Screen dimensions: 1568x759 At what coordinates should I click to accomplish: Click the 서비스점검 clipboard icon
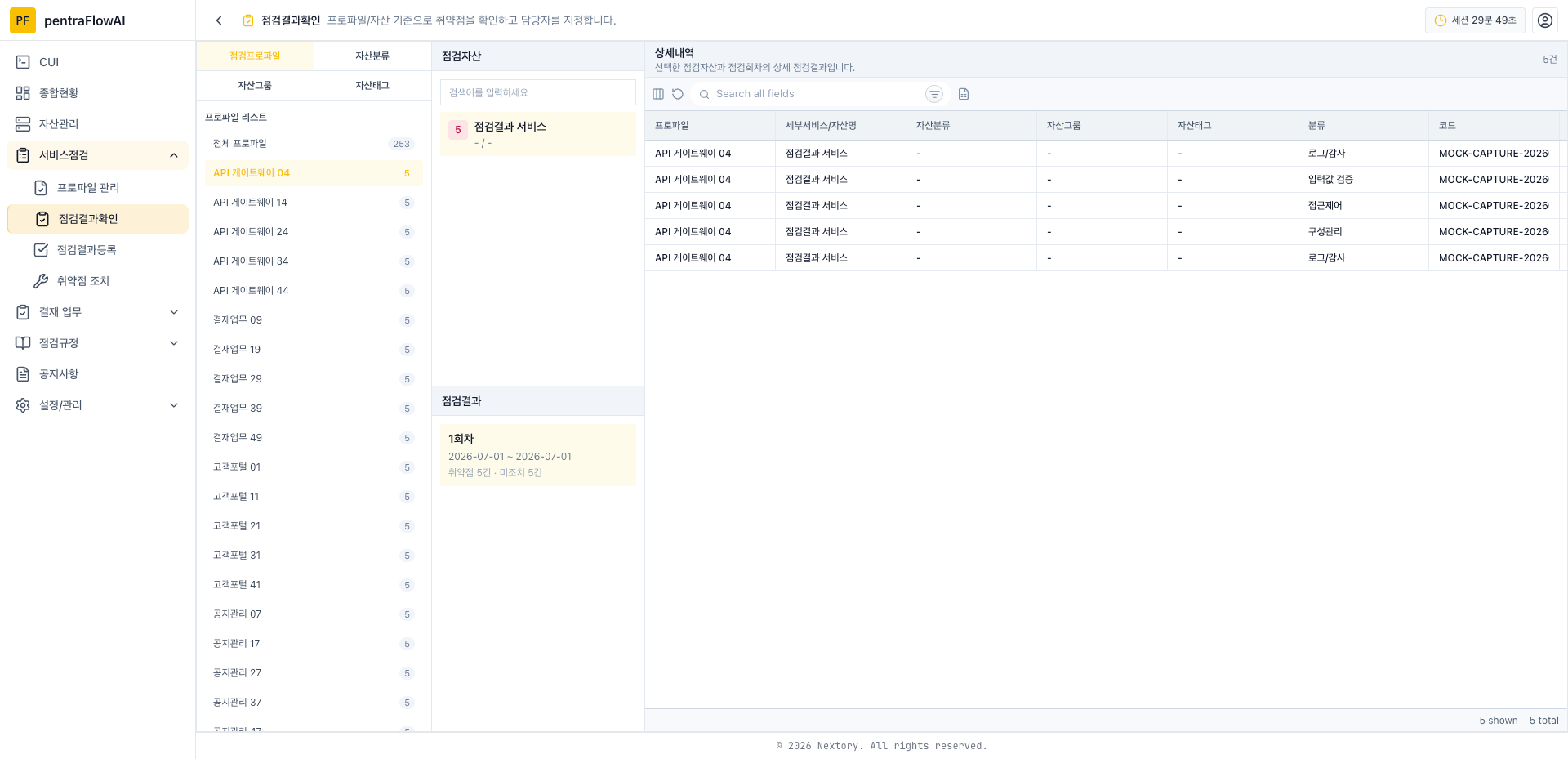click(x=23, y=155)
